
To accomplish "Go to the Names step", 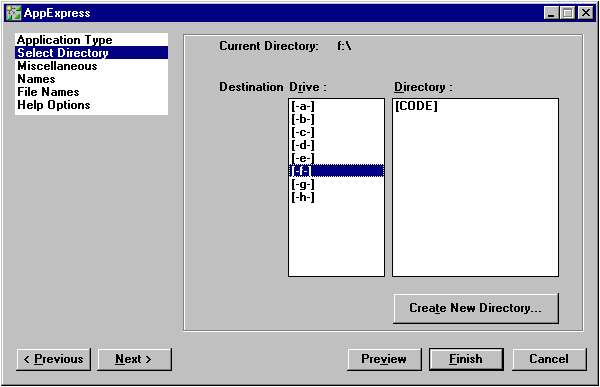I will click(x=91, y=79).
